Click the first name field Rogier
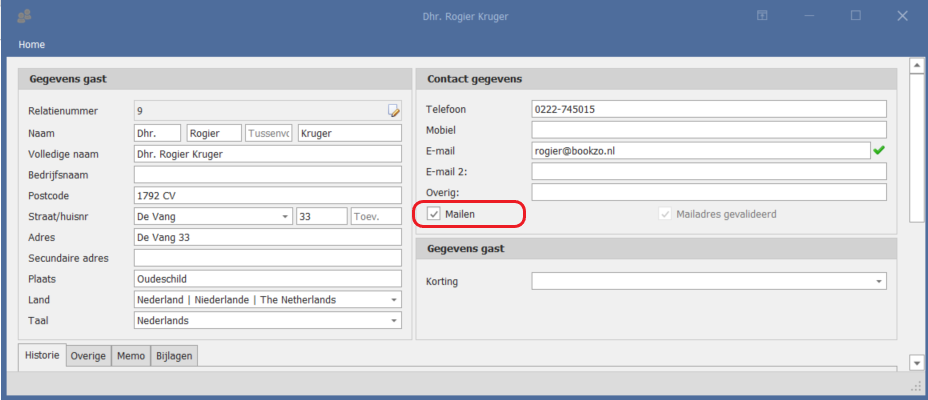 pyautogui.click(x=214, y=133)
